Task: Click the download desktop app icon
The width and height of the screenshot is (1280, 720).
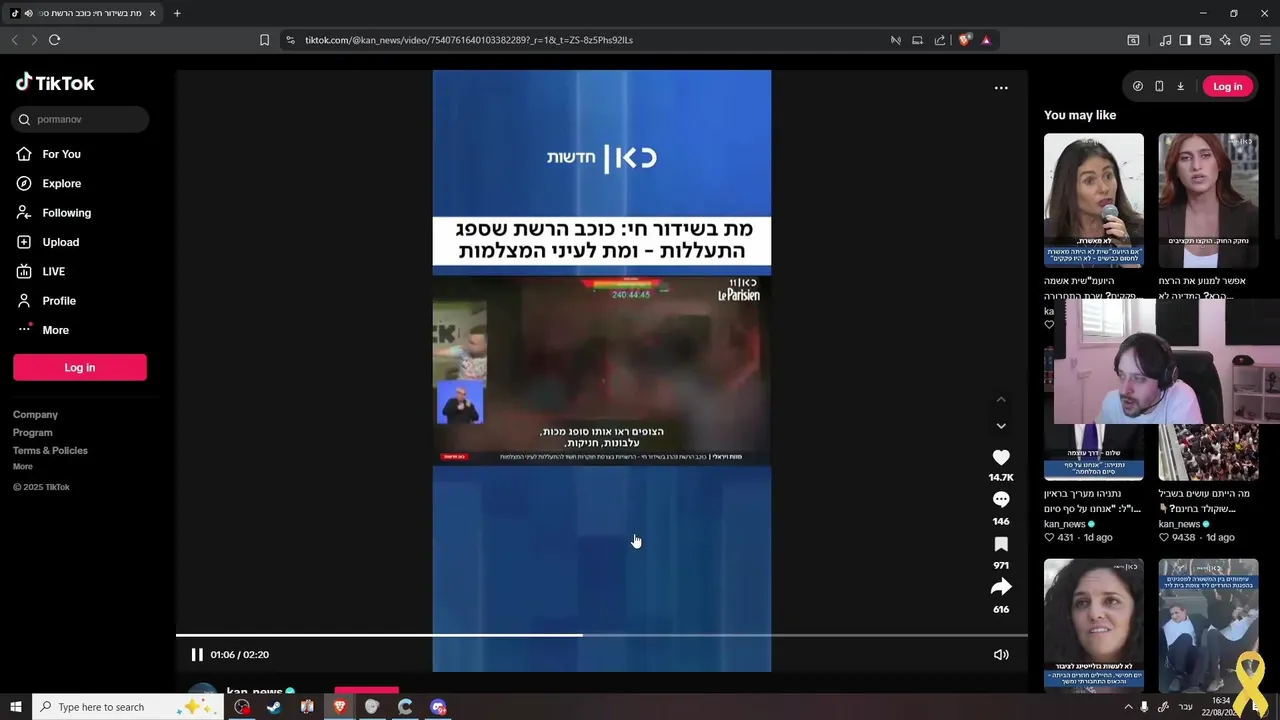Action: coord(1180,86)
